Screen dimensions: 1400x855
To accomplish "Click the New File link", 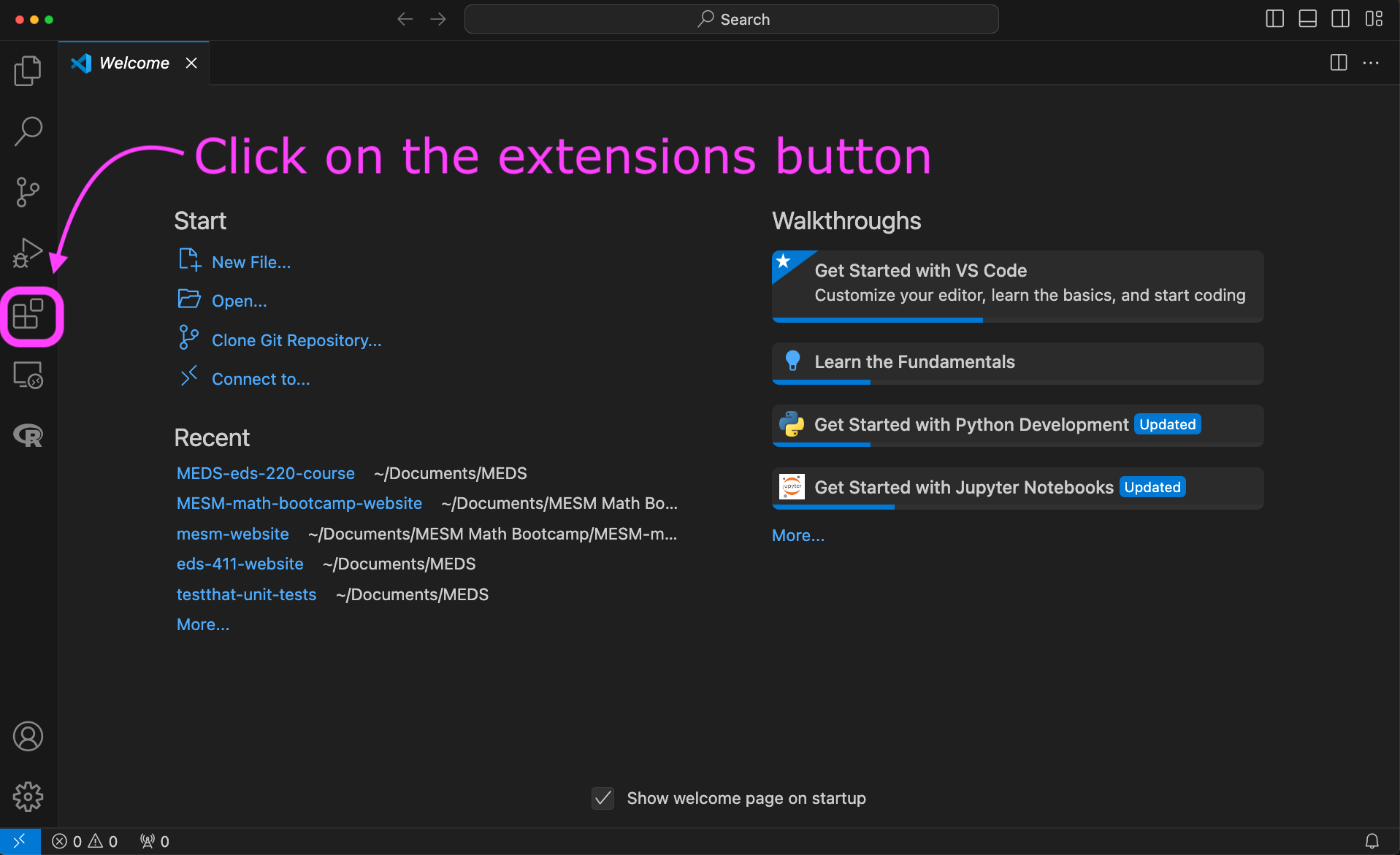I will tap(250, 262).
